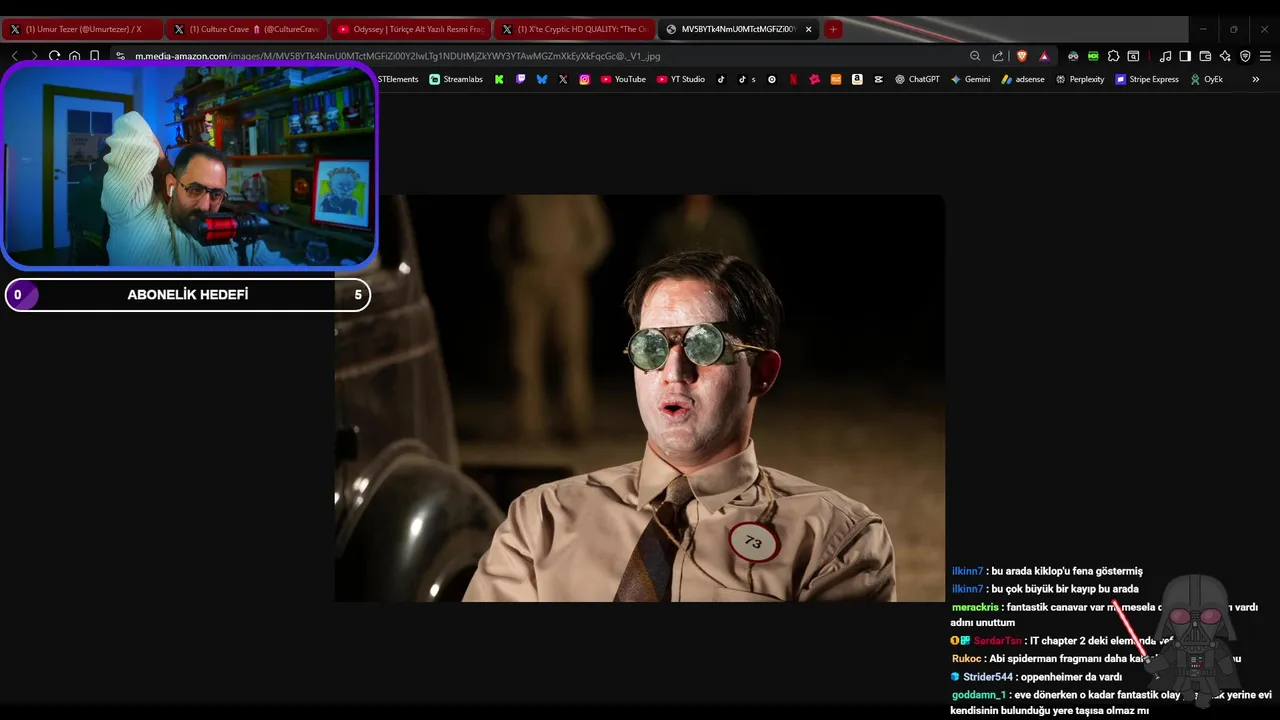The width and height of the screenshot is (1280, 720).
Task: Click the webcam overlay of the streamer
Action: tap(189, 165)
